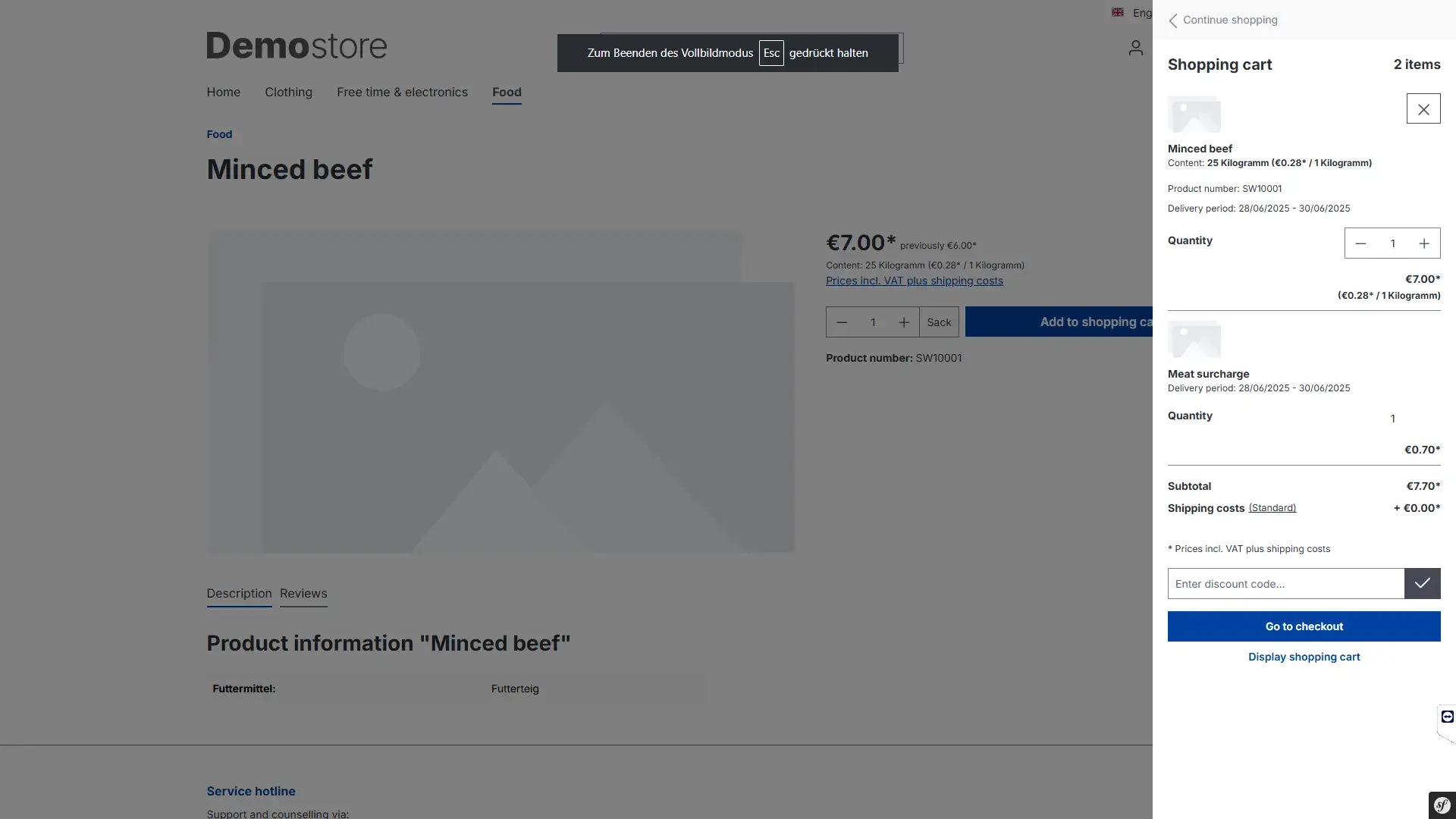This screenshot has width=1456, height=819.
Task: Click the Symfony debug toolbar icon
Action: [x=1442, y=805]
